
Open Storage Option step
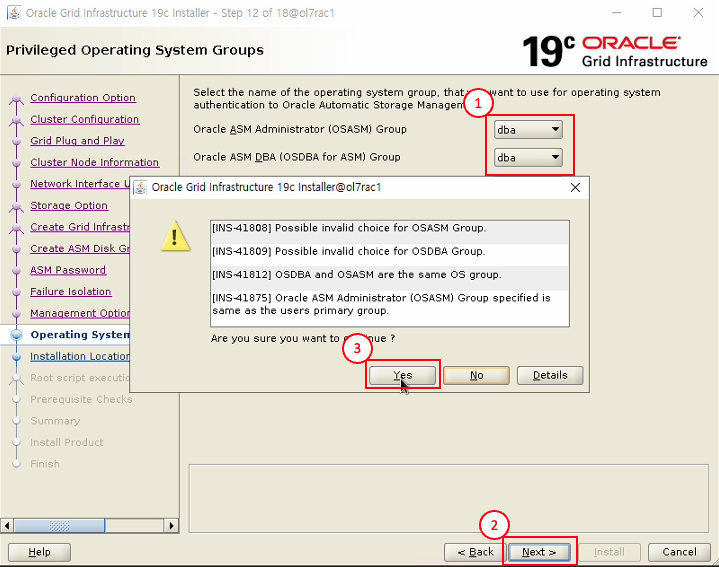(x=69, y=205)
